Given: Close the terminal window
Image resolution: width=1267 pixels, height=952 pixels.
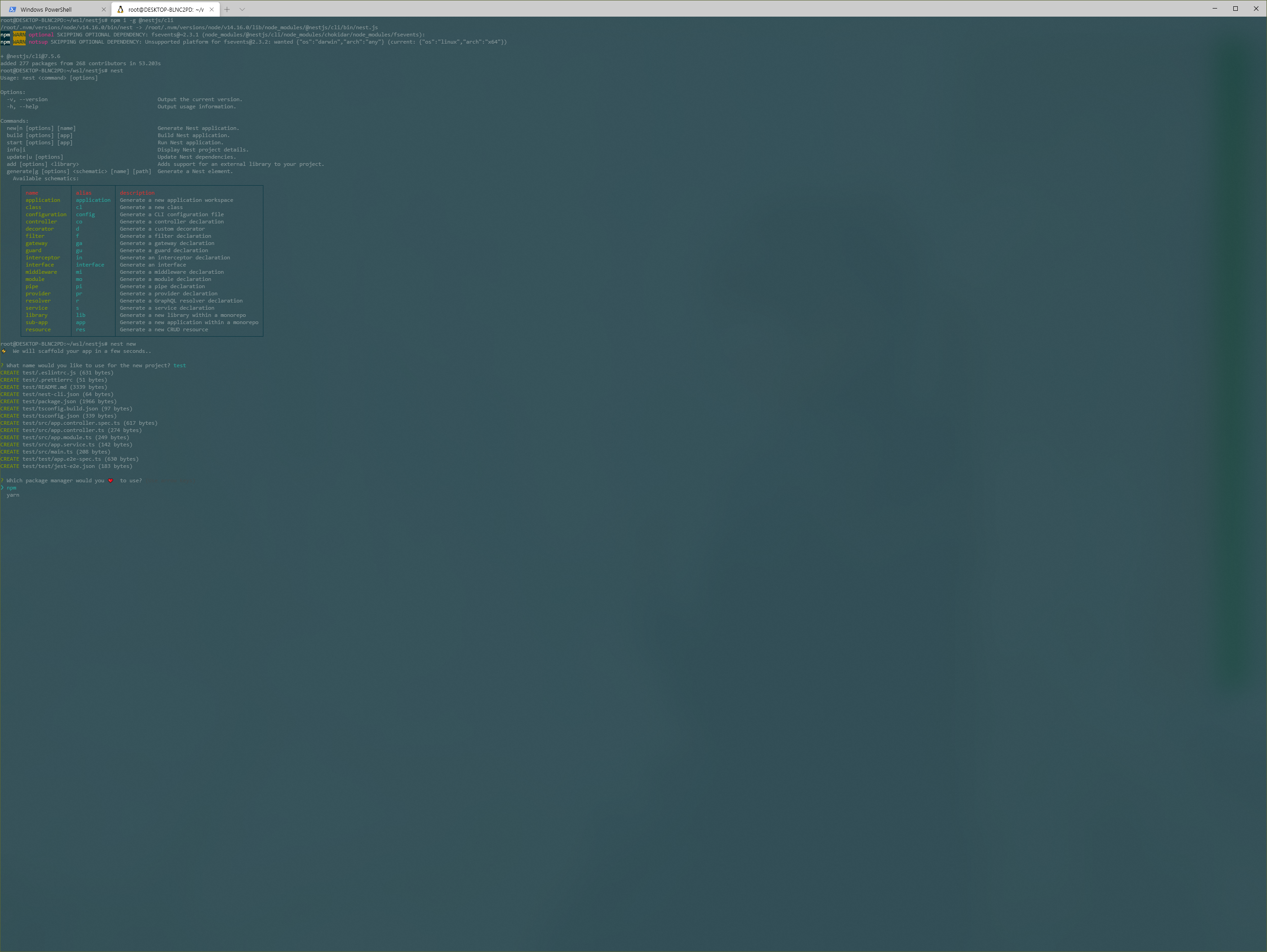Looking at the screenshot, I should point(1256,9).
